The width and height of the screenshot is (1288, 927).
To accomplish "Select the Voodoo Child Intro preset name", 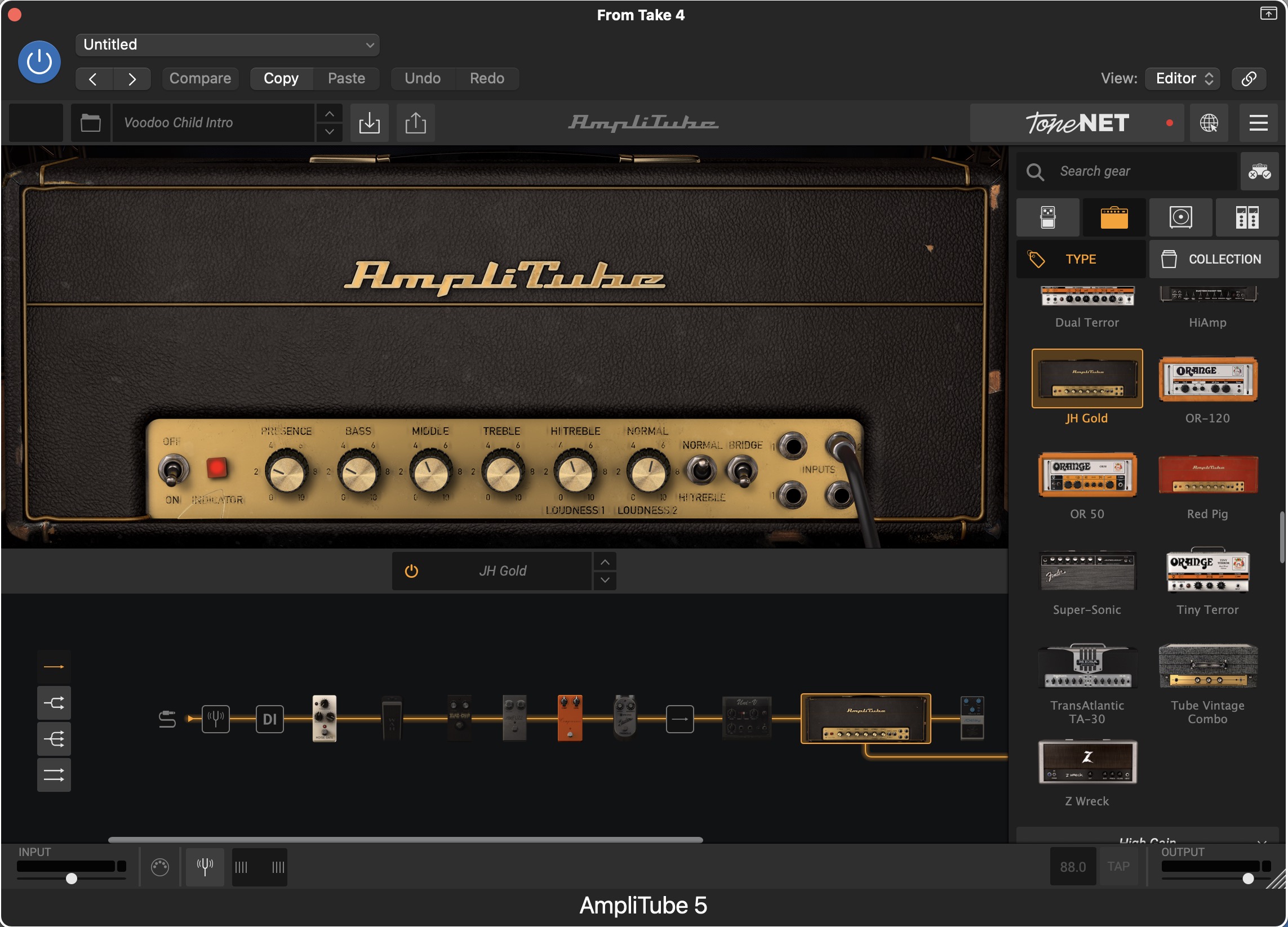I will point(213,123).
